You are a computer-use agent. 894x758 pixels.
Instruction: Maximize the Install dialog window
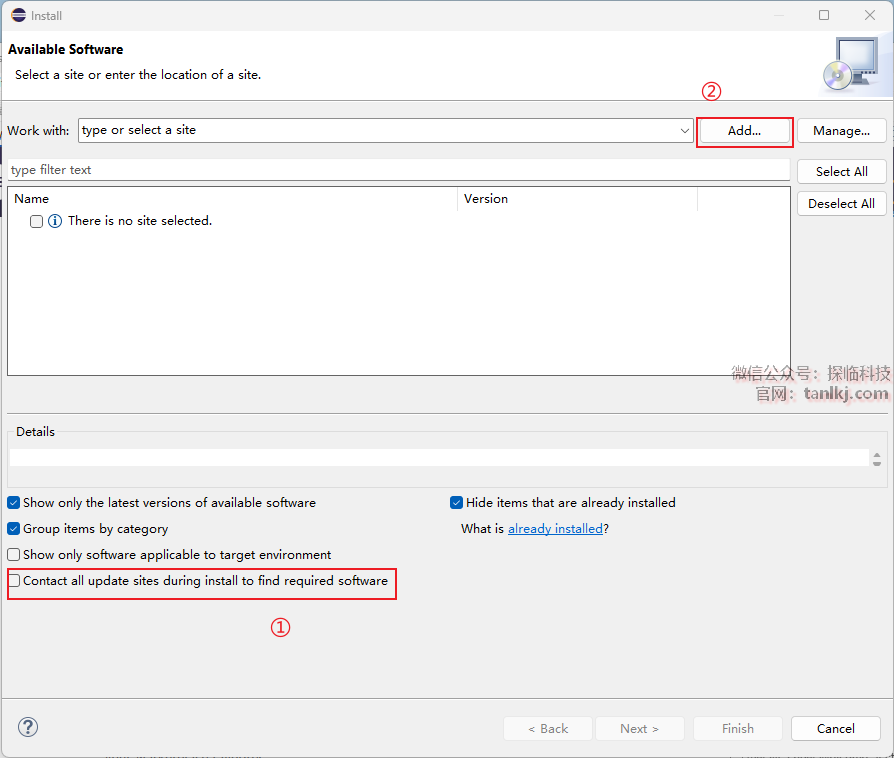[x=824, y=15]
